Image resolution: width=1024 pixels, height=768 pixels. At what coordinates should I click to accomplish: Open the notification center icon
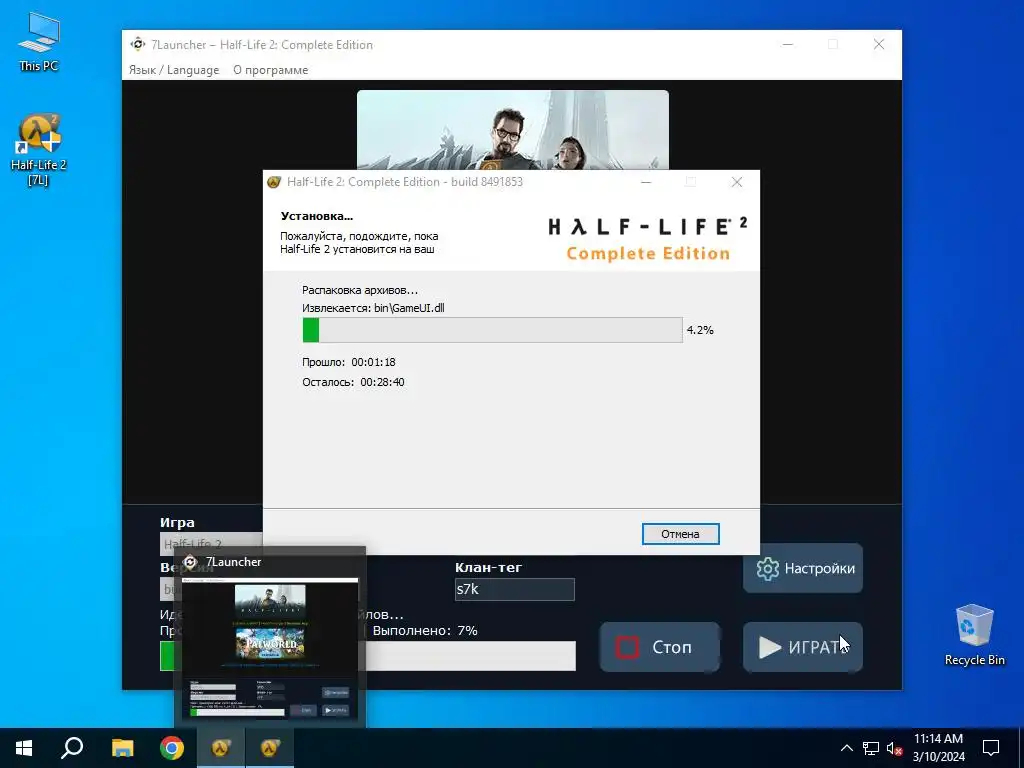pyautogui.click(x=991, y=748)
